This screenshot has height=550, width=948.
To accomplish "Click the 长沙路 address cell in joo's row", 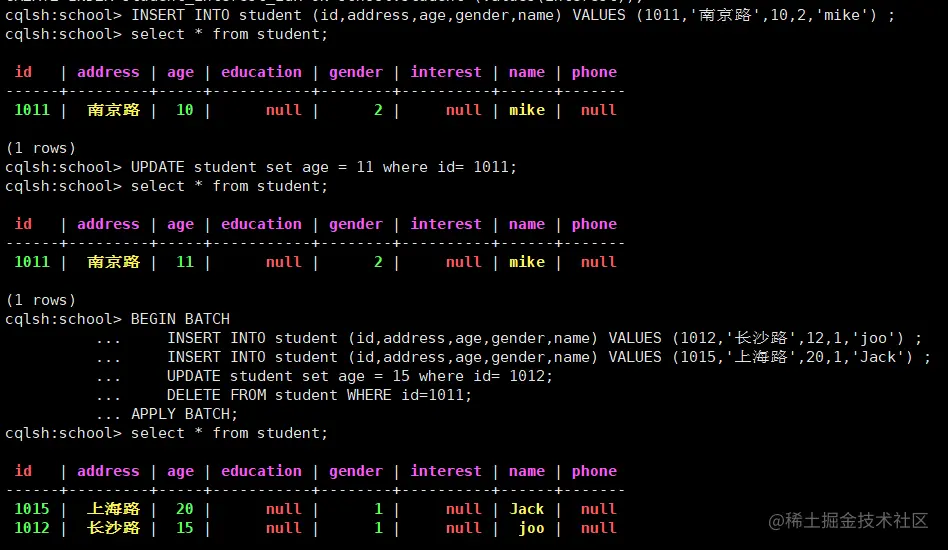I will pos(114,528).
